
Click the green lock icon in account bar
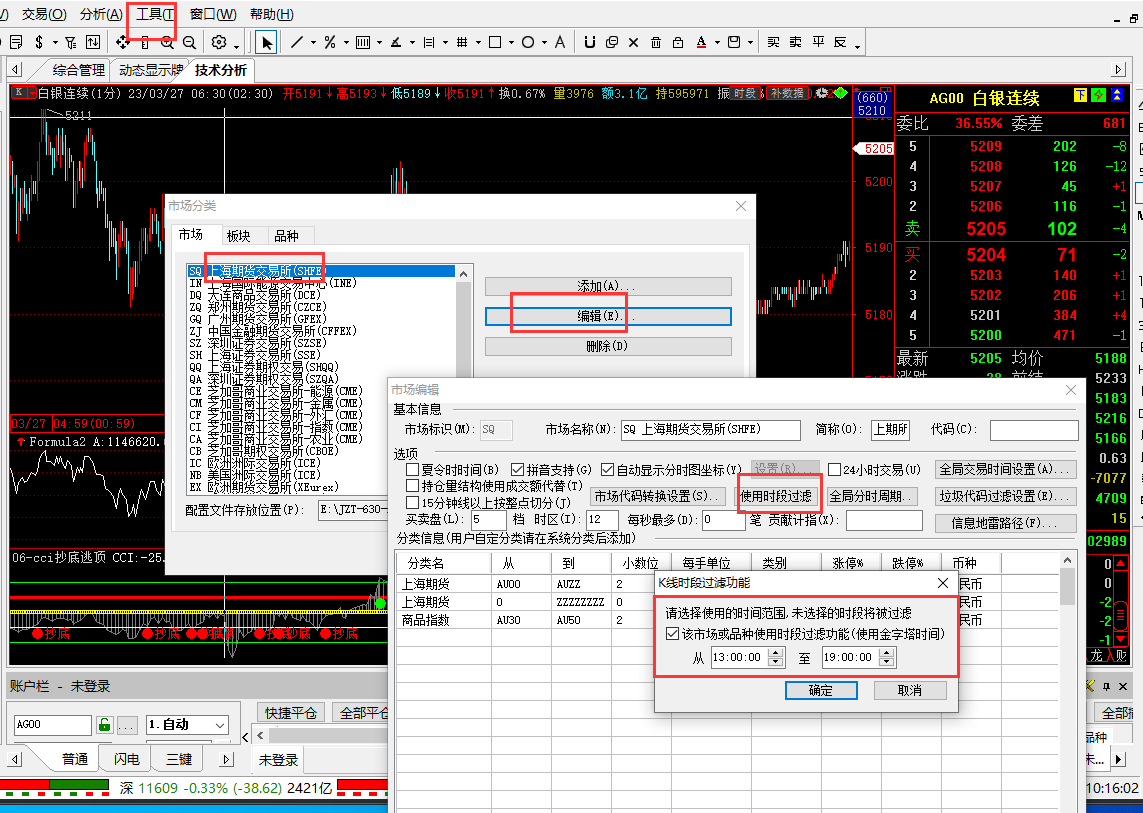(x=104, y=724)
